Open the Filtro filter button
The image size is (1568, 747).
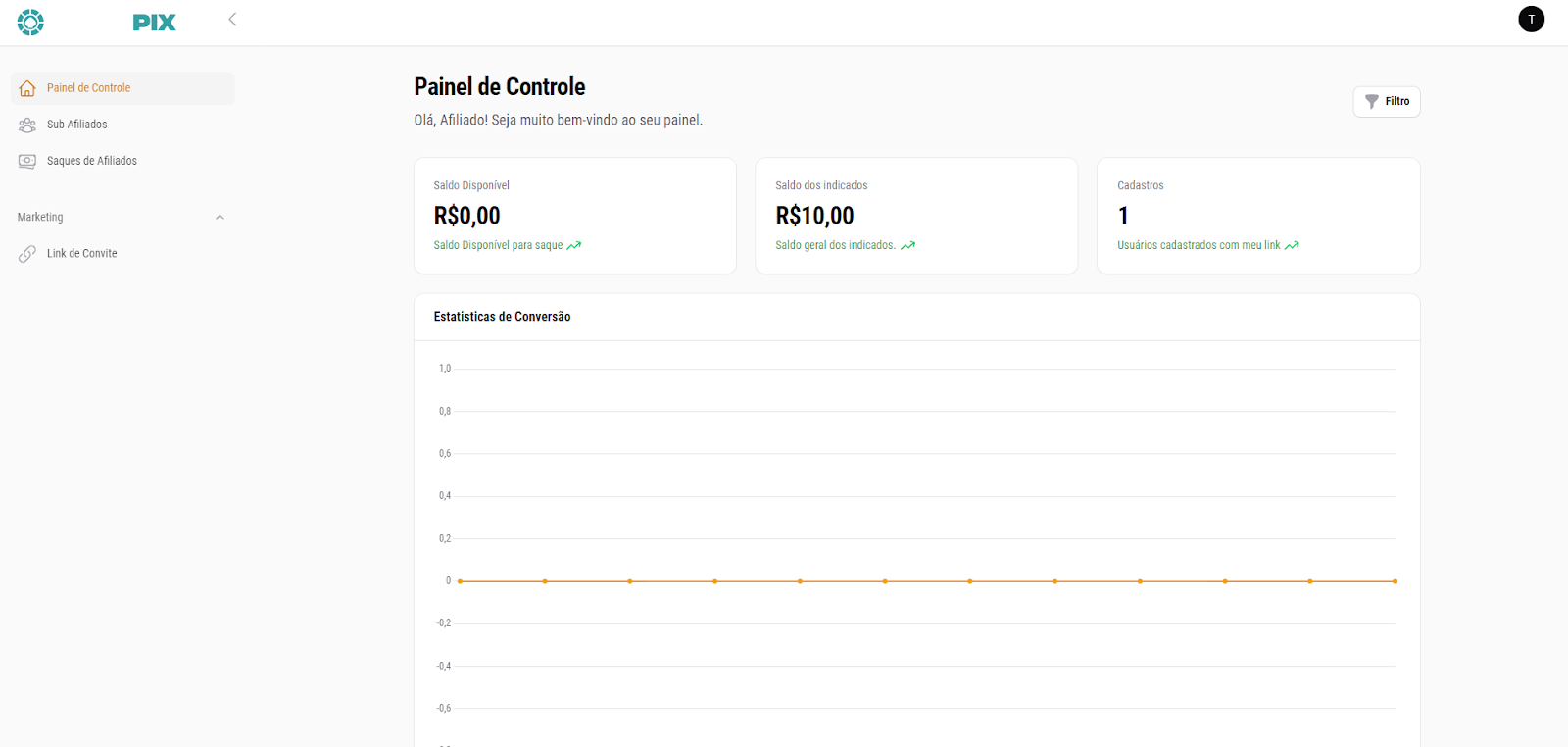[x=1387, y=102]
